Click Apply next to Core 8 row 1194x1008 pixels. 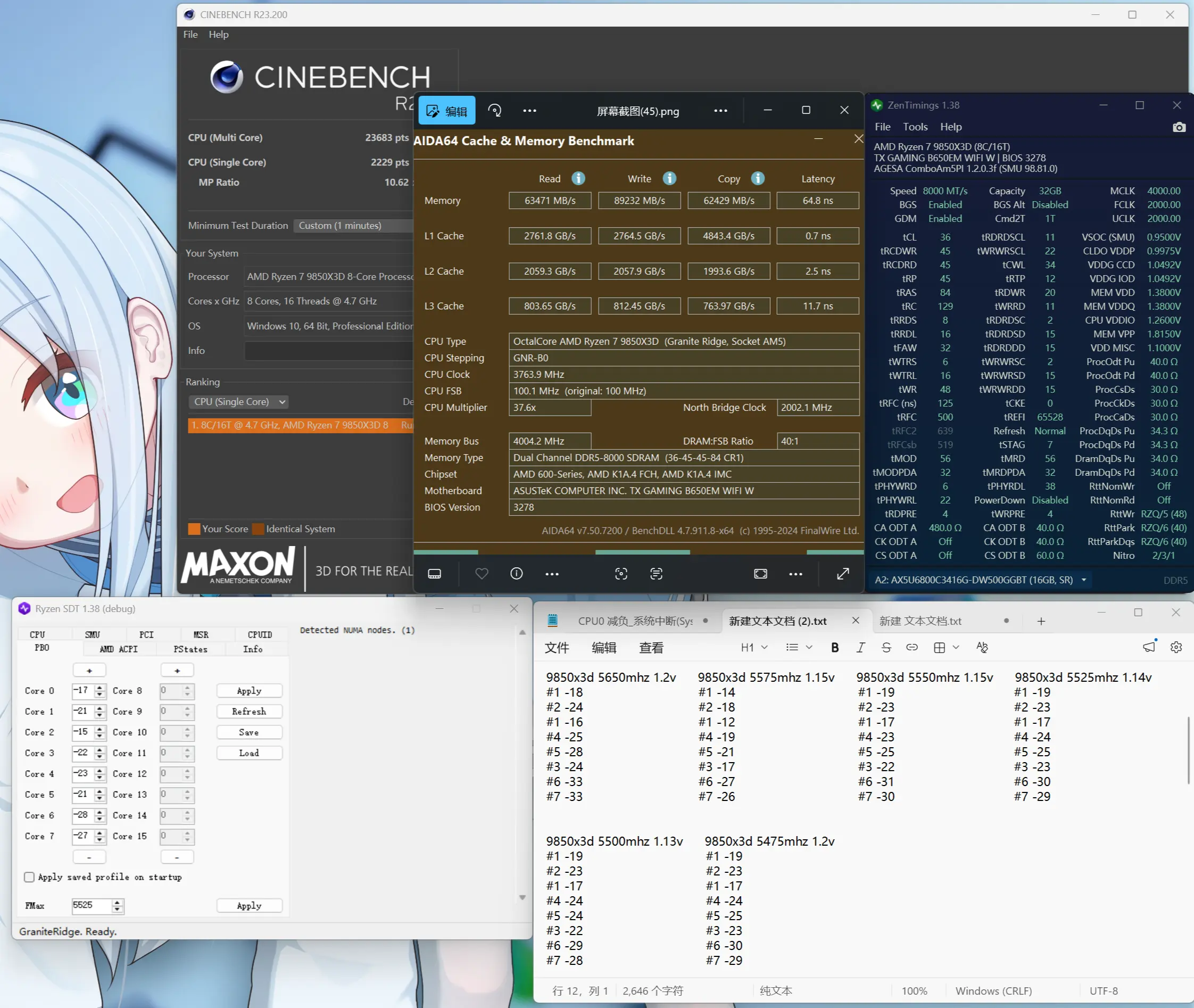249,691
